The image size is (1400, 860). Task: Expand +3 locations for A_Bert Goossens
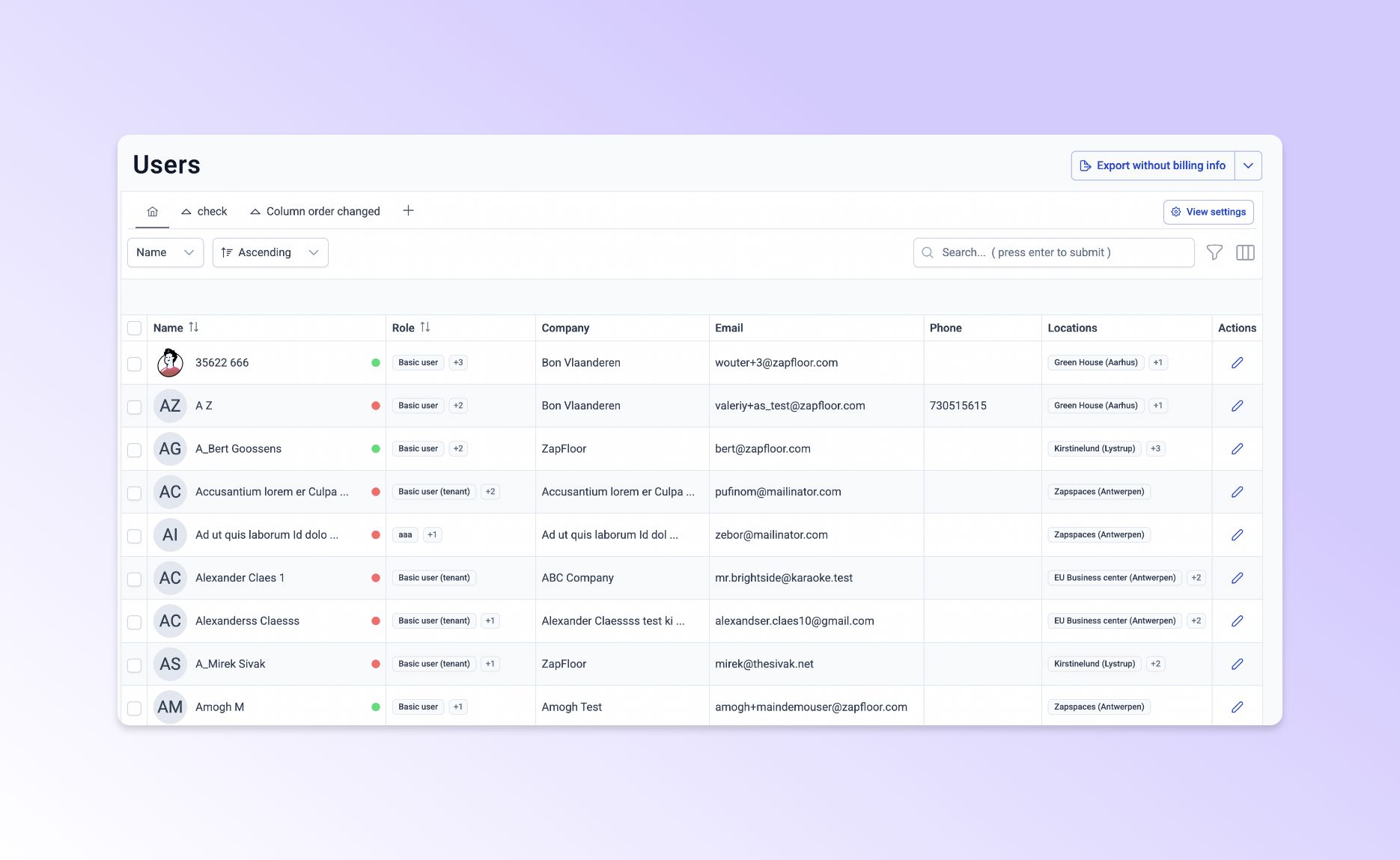pyautogui.click(x=1156, y=449)
